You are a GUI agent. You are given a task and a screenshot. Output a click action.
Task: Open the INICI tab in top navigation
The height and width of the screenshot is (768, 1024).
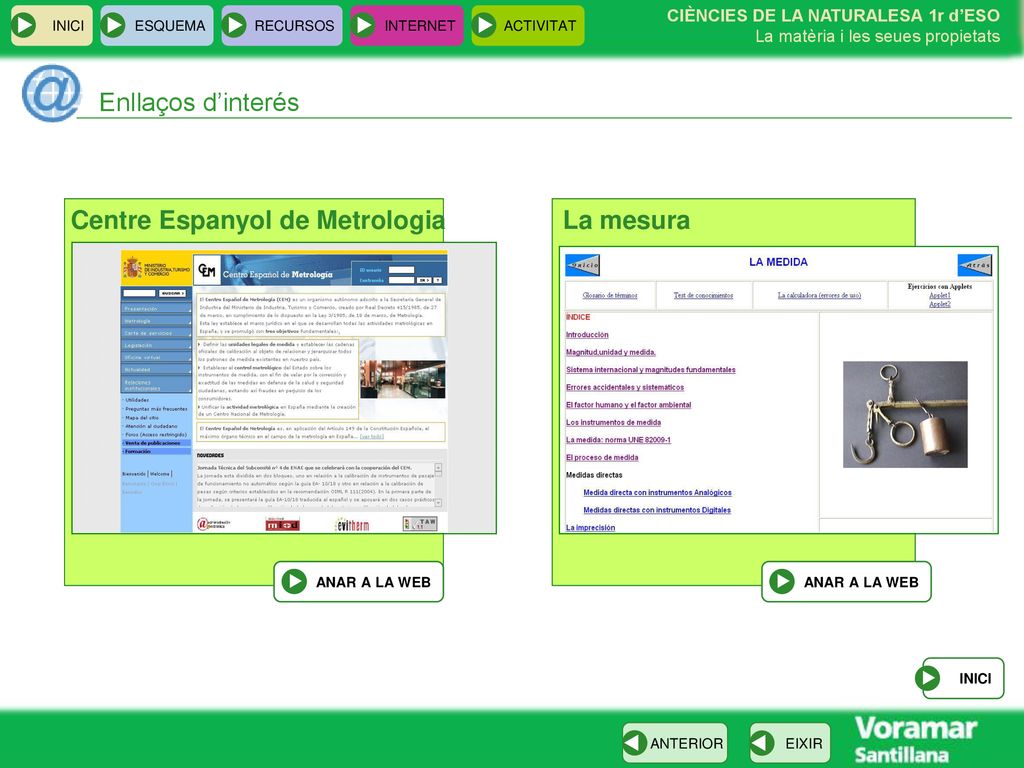[52, 25]
